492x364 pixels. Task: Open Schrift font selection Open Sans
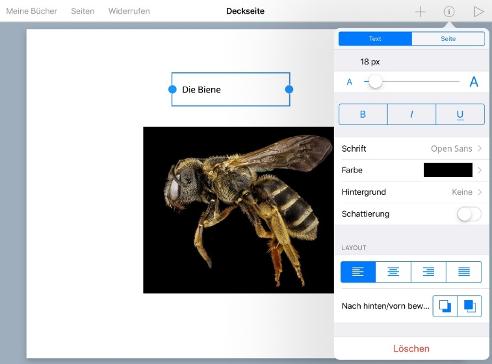411,149
